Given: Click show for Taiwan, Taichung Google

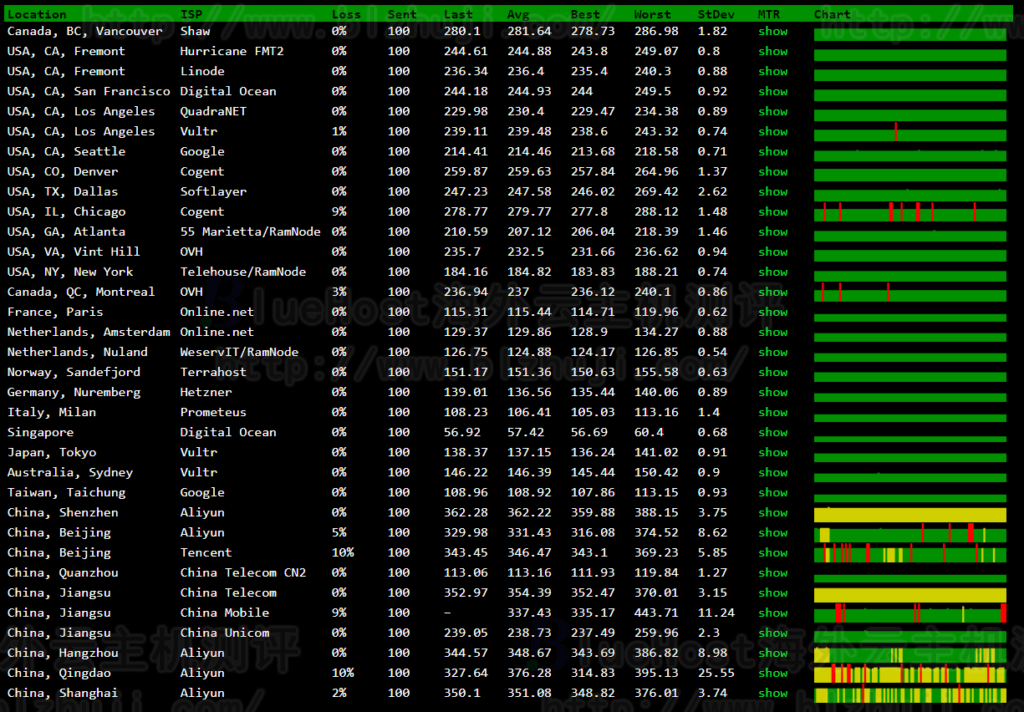Looking at the screenshot, I should coord(773,493).
